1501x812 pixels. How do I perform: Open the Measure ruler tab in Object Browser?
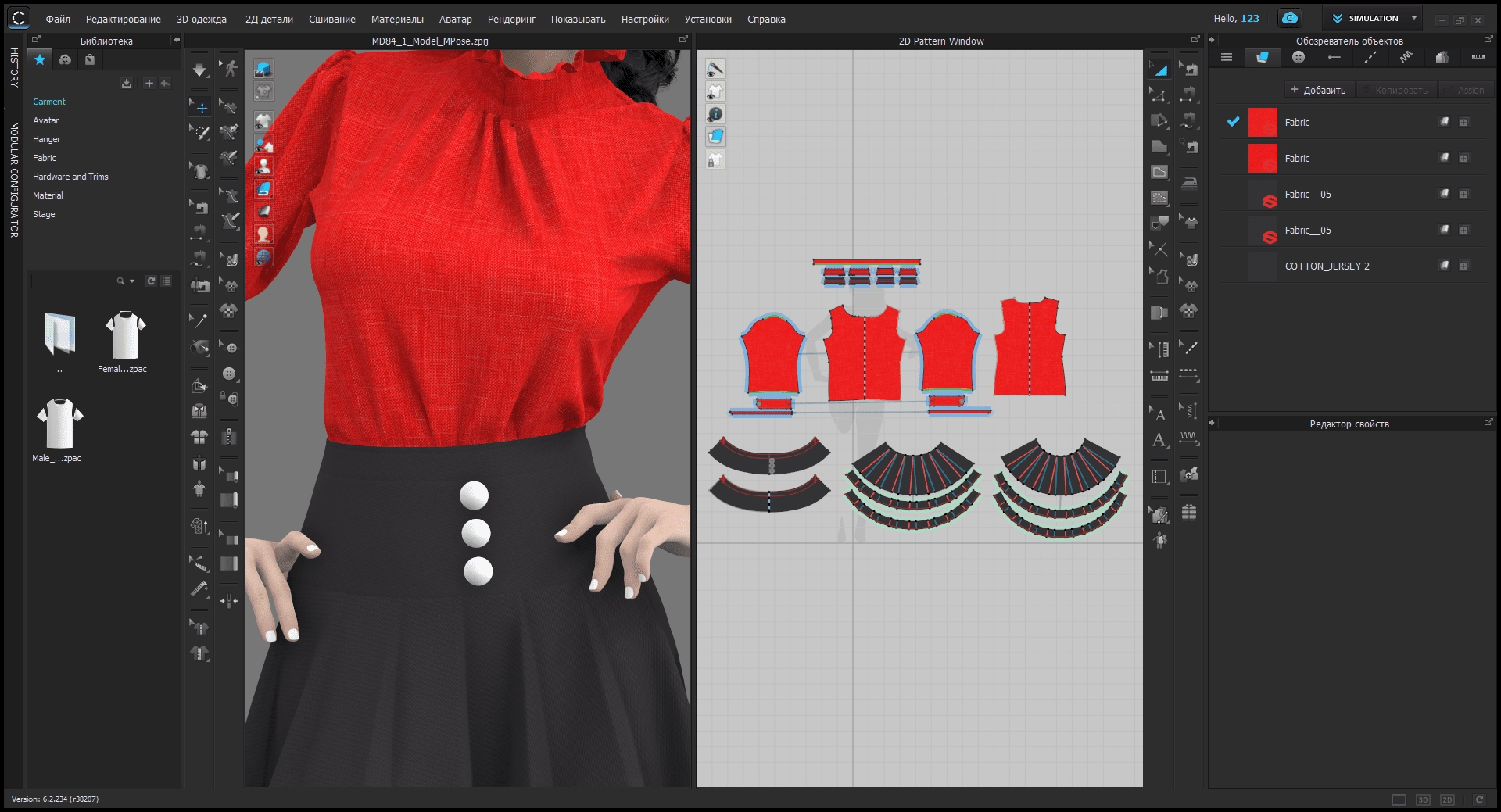1478,57
